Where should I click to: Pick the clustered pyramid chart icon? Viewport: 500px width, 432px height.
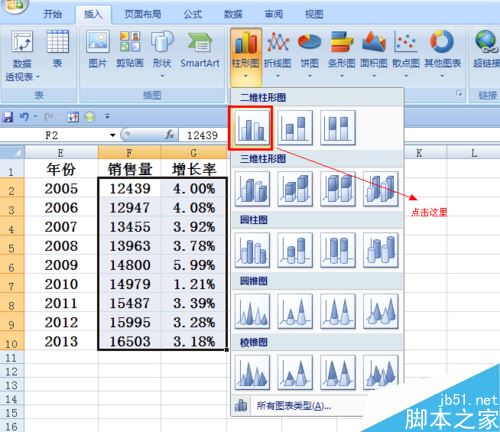pyautogui.click(x=252, y=373)
